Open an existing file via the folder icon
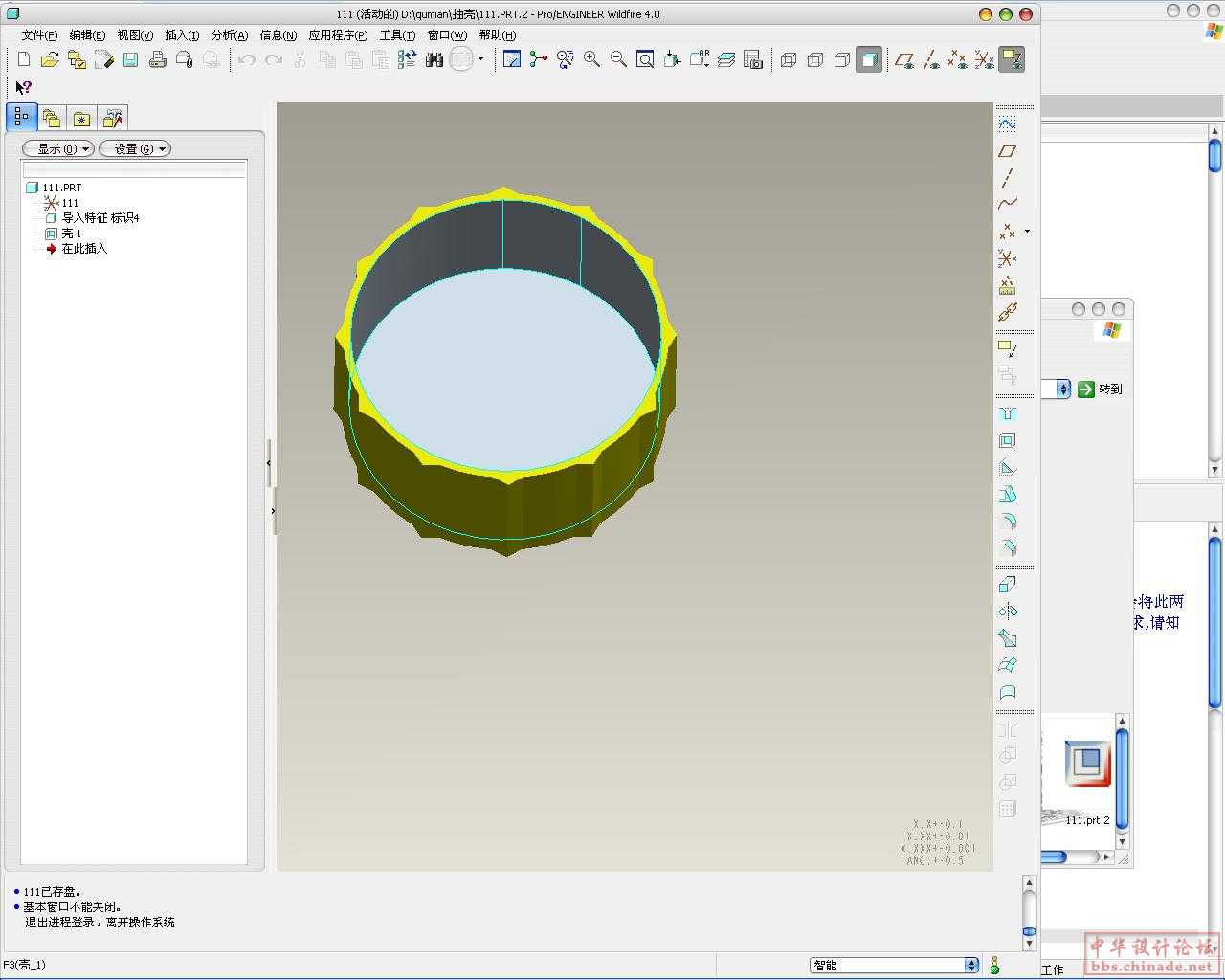This screenshot has width=1225, height=980. pos(50,59)
